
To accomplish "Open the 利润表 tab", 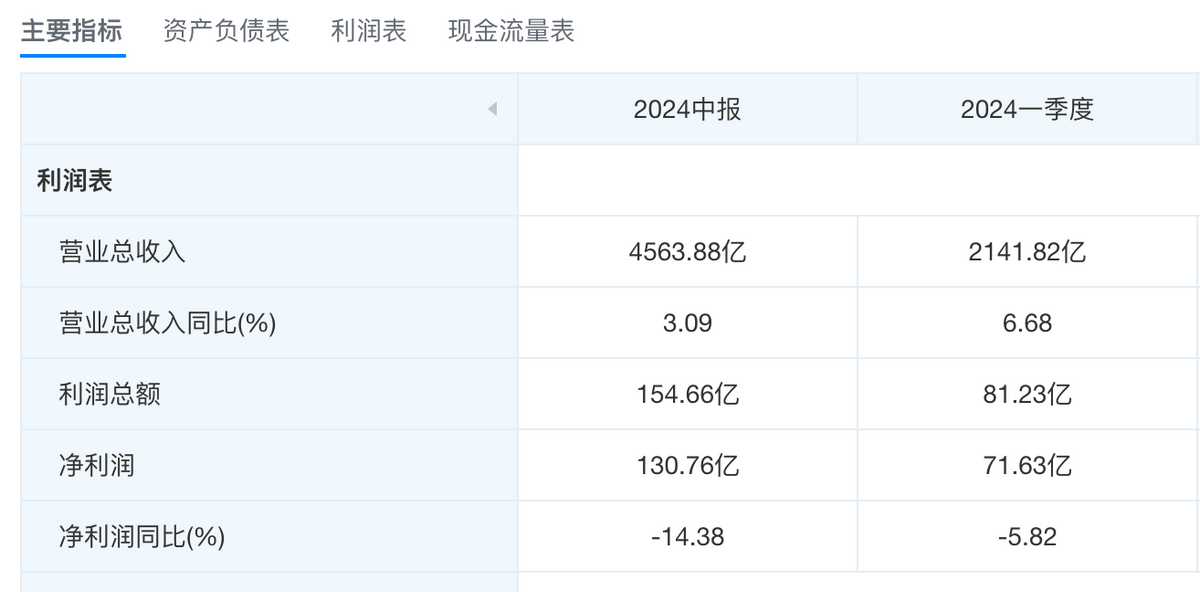I will pos(369,31).
